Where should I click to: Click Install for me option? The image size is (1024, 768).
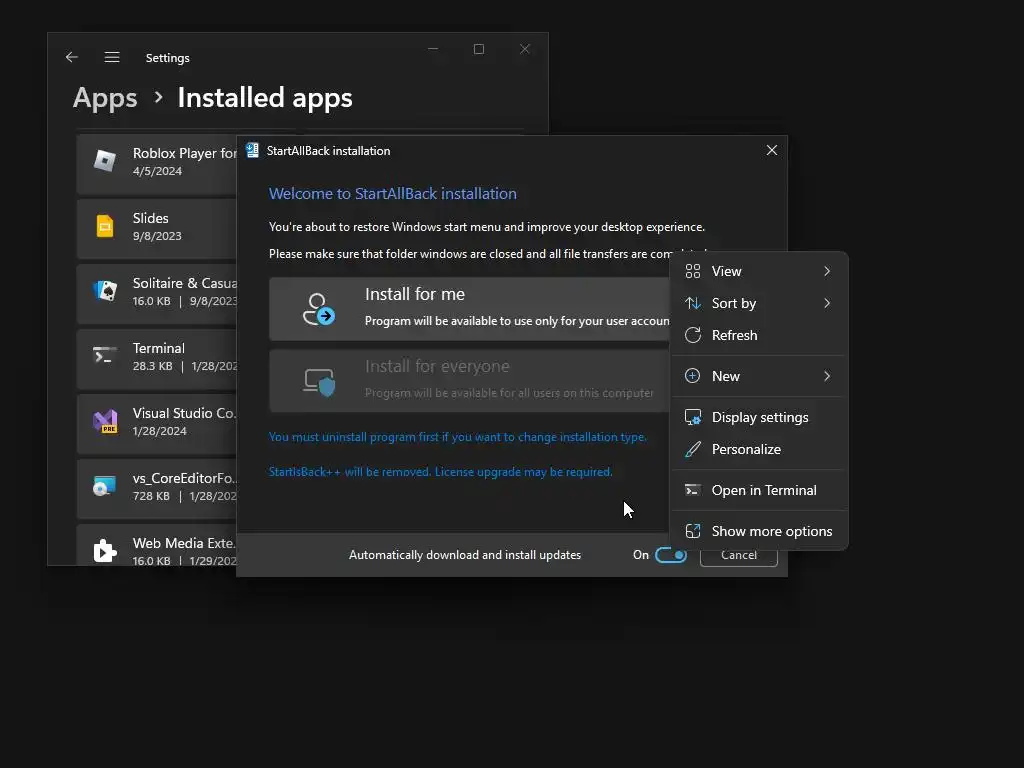(x=468, y=308)
